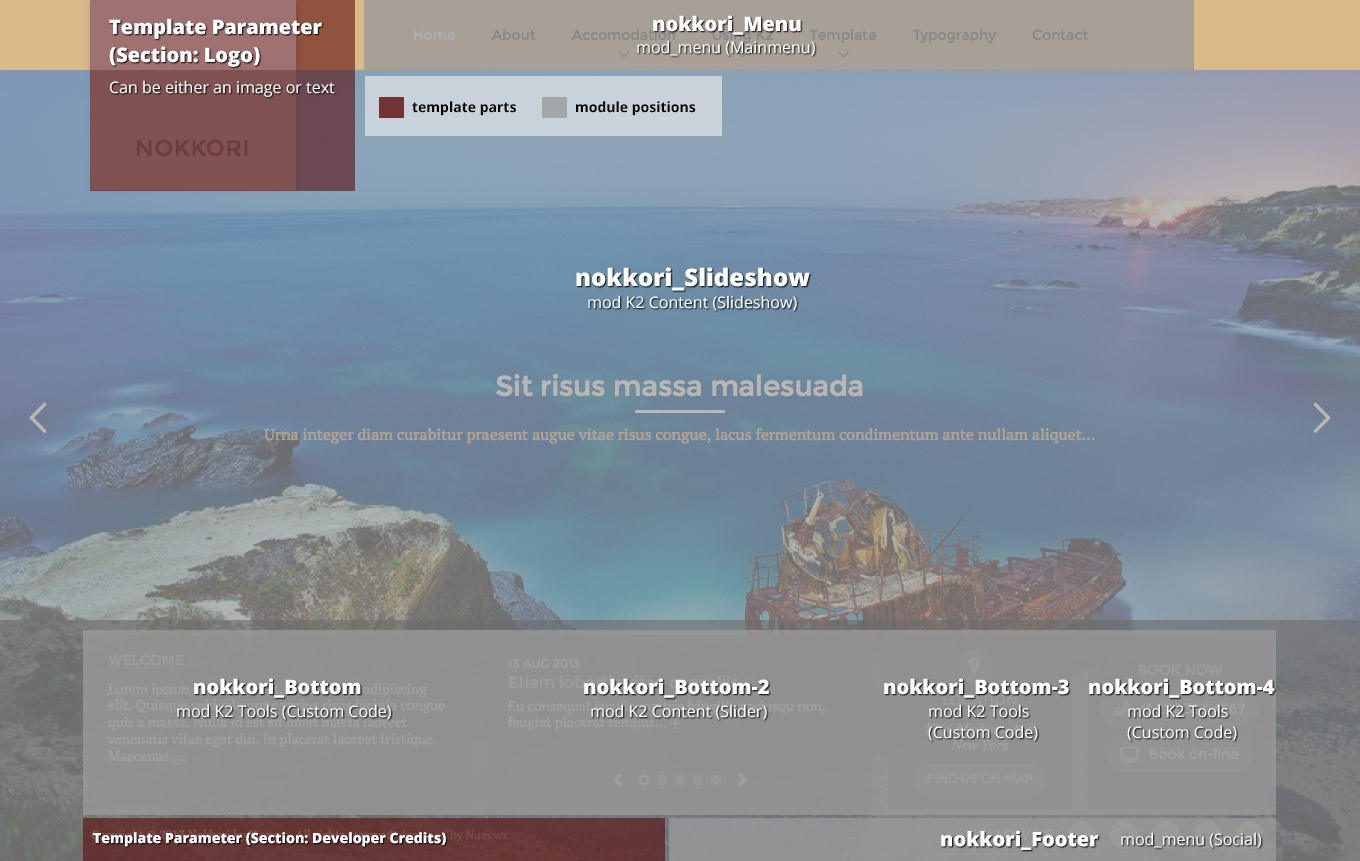The width and height of the screenshot is (1360, 861).
Task: Click the slide excerpt starting Urna integer diam
Action: point(679,435)
